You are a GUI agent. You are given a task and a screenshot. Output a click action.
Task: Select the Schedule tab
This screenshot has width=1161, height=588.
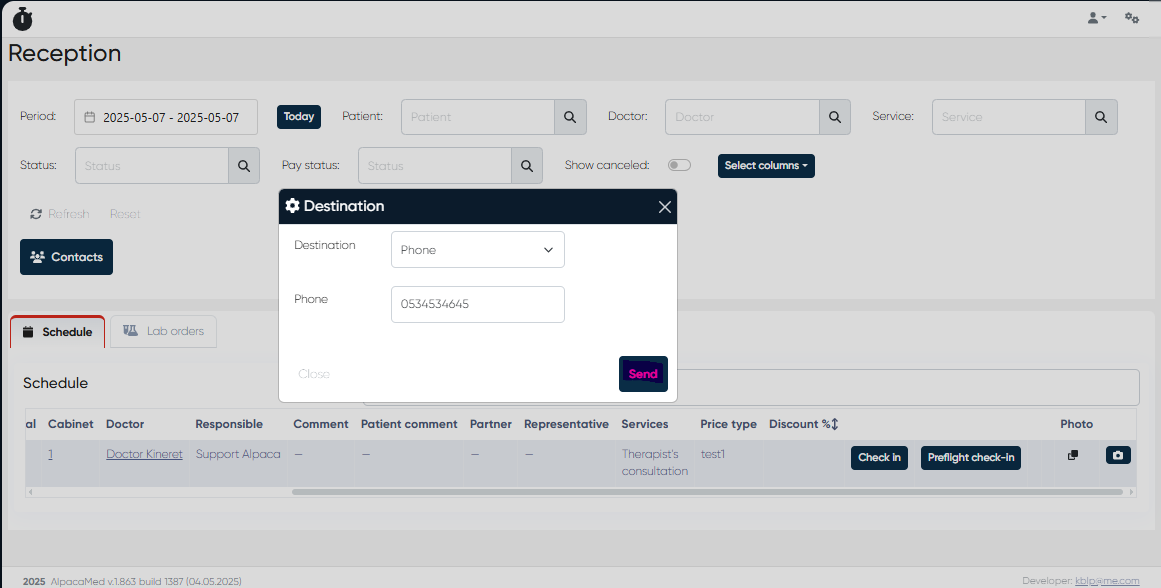pos(58,332)
